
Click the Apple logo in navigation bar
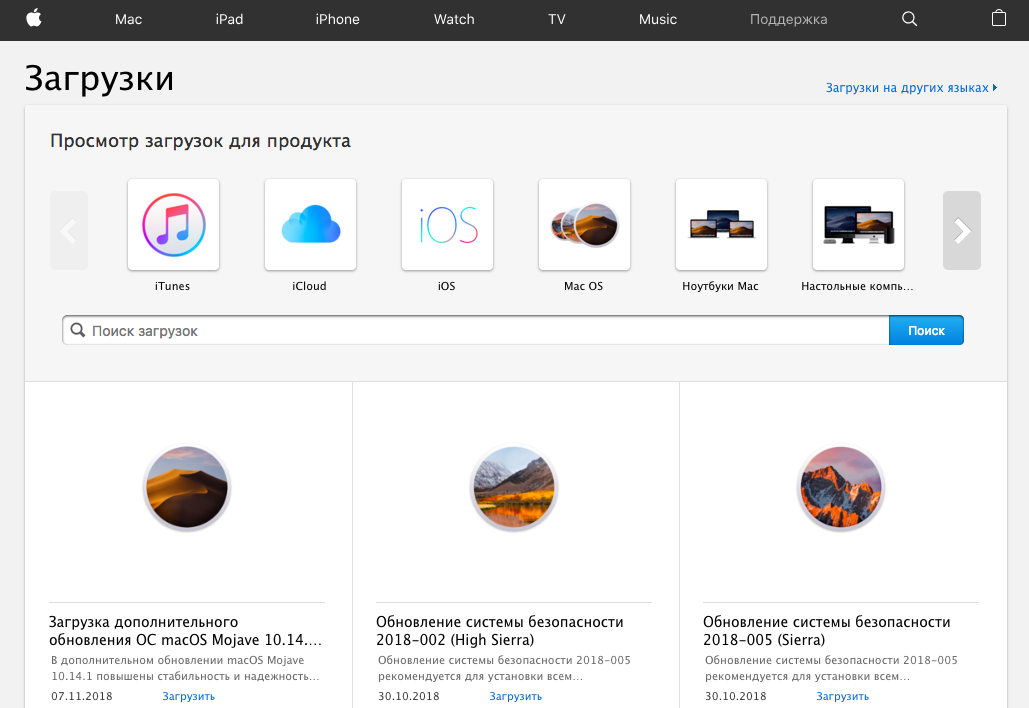(x=34, y=19)
